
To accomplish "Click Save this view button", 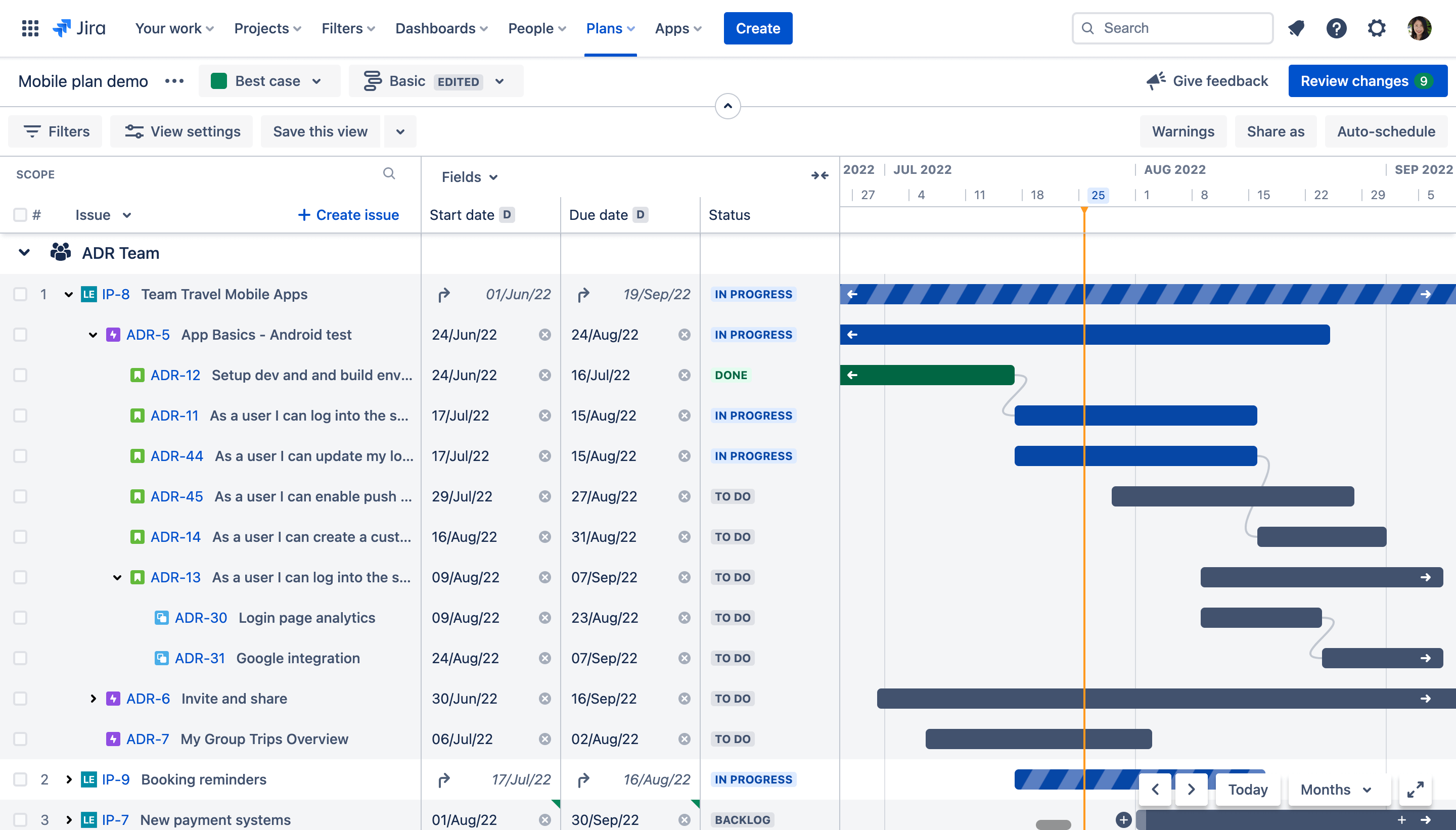I will click(x=320, y=131).
